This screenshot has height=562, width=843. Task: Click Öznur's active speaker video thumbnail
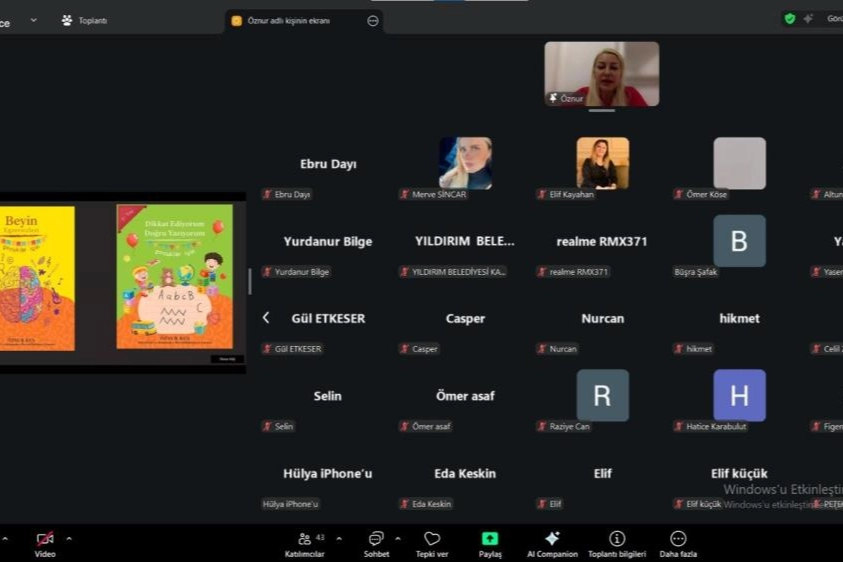pos(601,73)
